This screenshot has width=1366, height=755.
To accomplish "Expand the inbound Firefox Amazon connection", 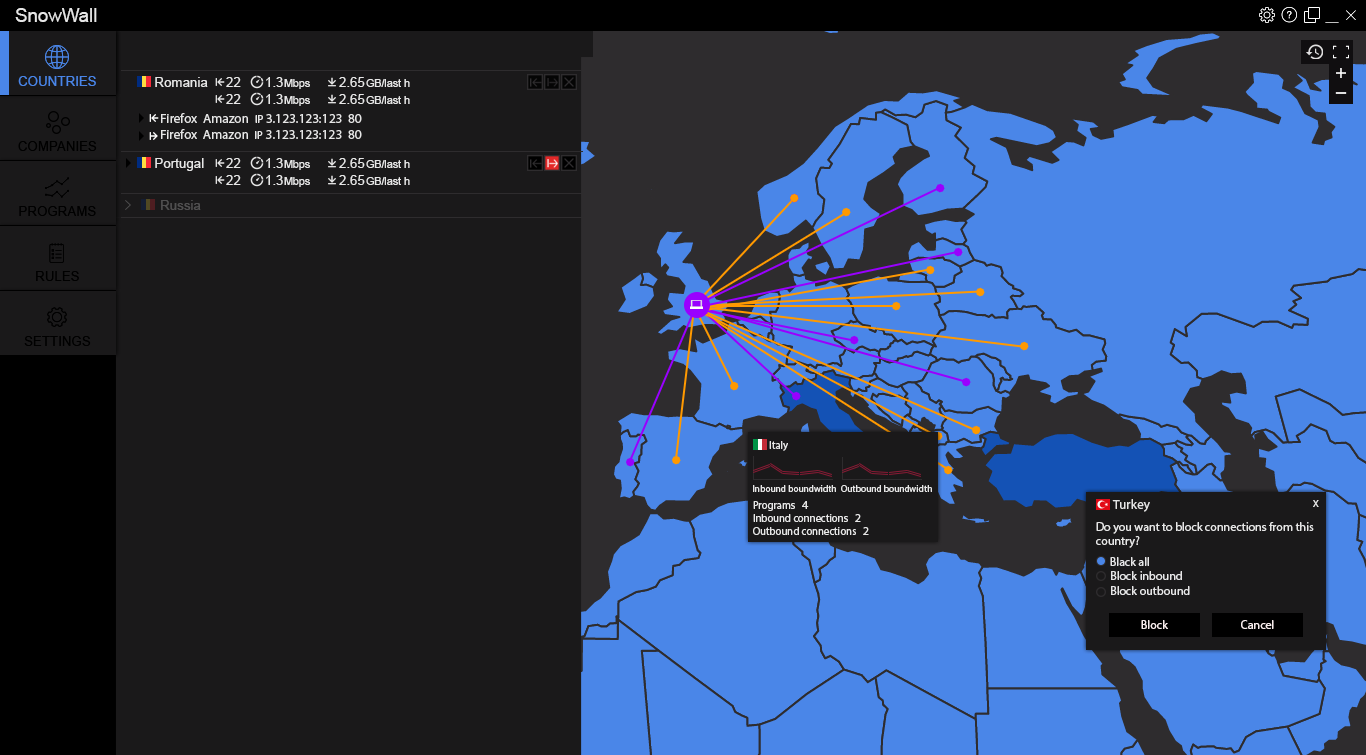I will click(x=142, y=119).
